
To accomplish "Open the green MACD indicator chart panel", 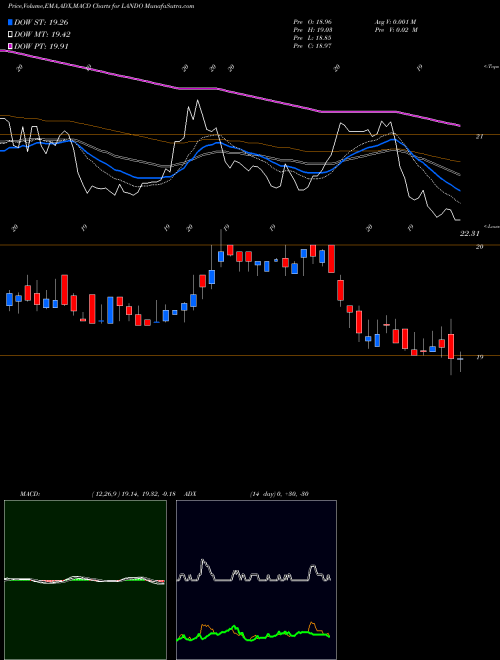I will point(85,580).
